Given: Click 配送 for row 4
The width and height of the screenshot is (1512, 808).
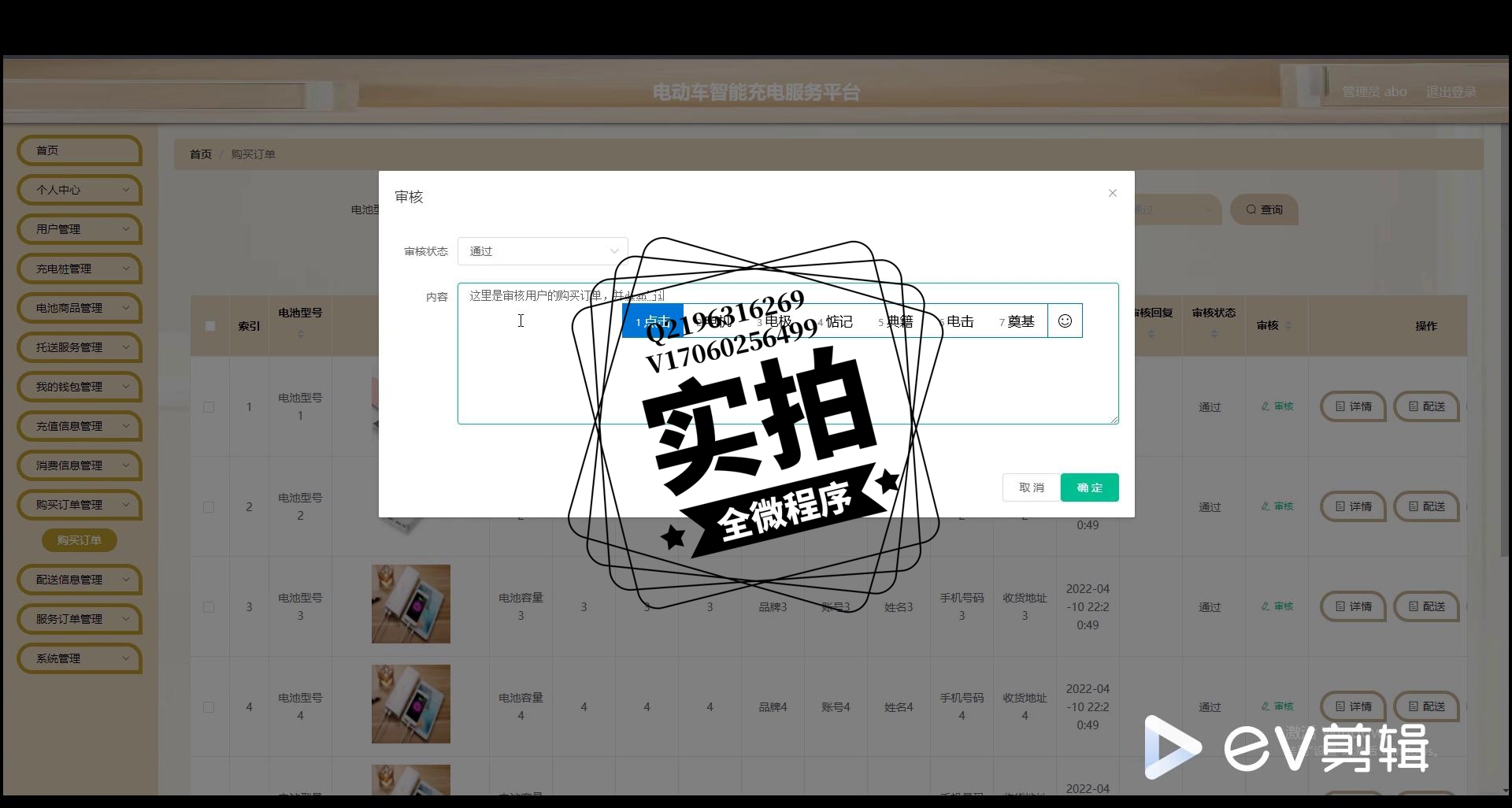Looking at the screenshot, I should coord(1426,706).
